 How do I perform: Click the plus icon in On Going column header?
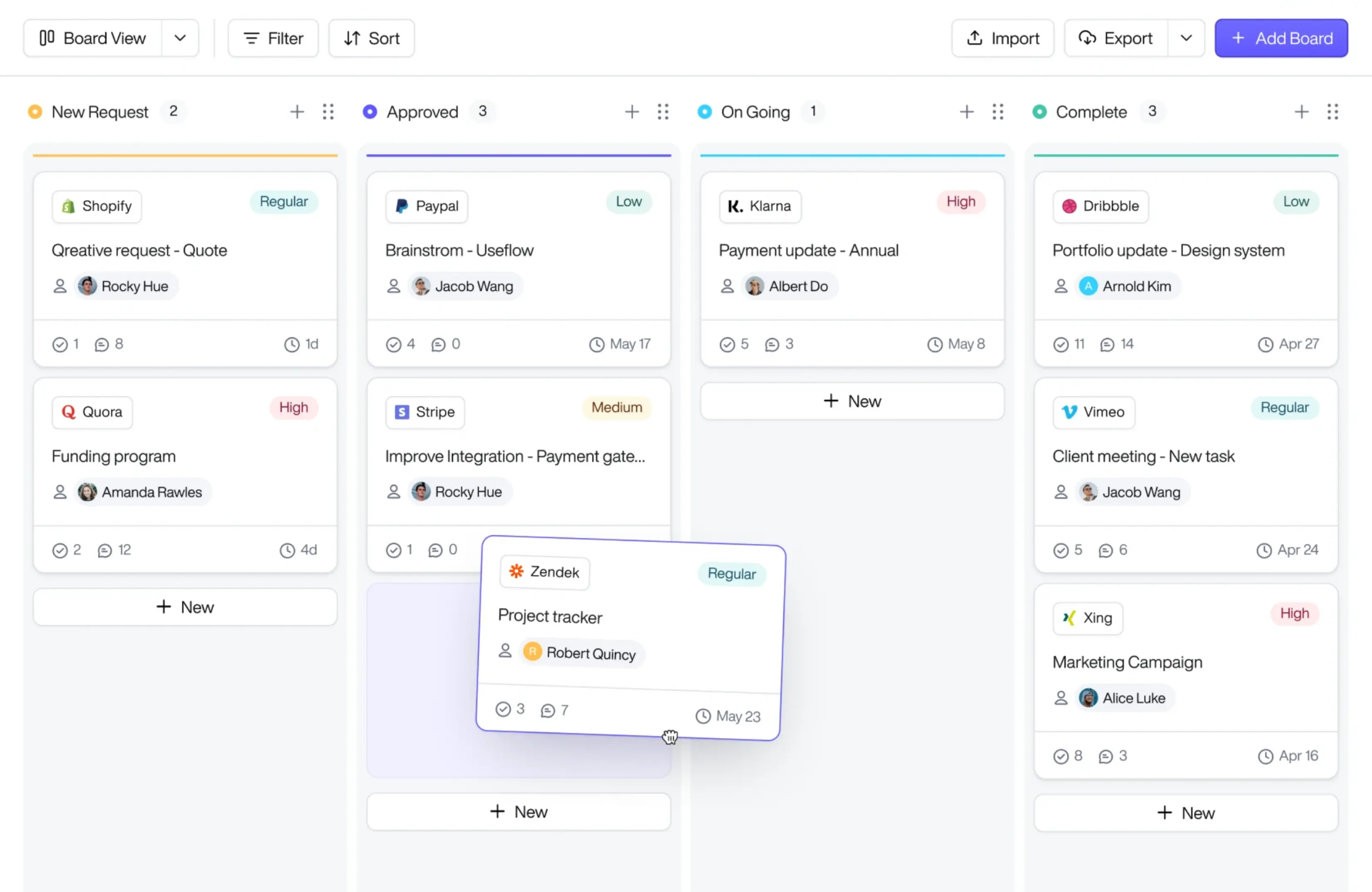tap(967, 111)
